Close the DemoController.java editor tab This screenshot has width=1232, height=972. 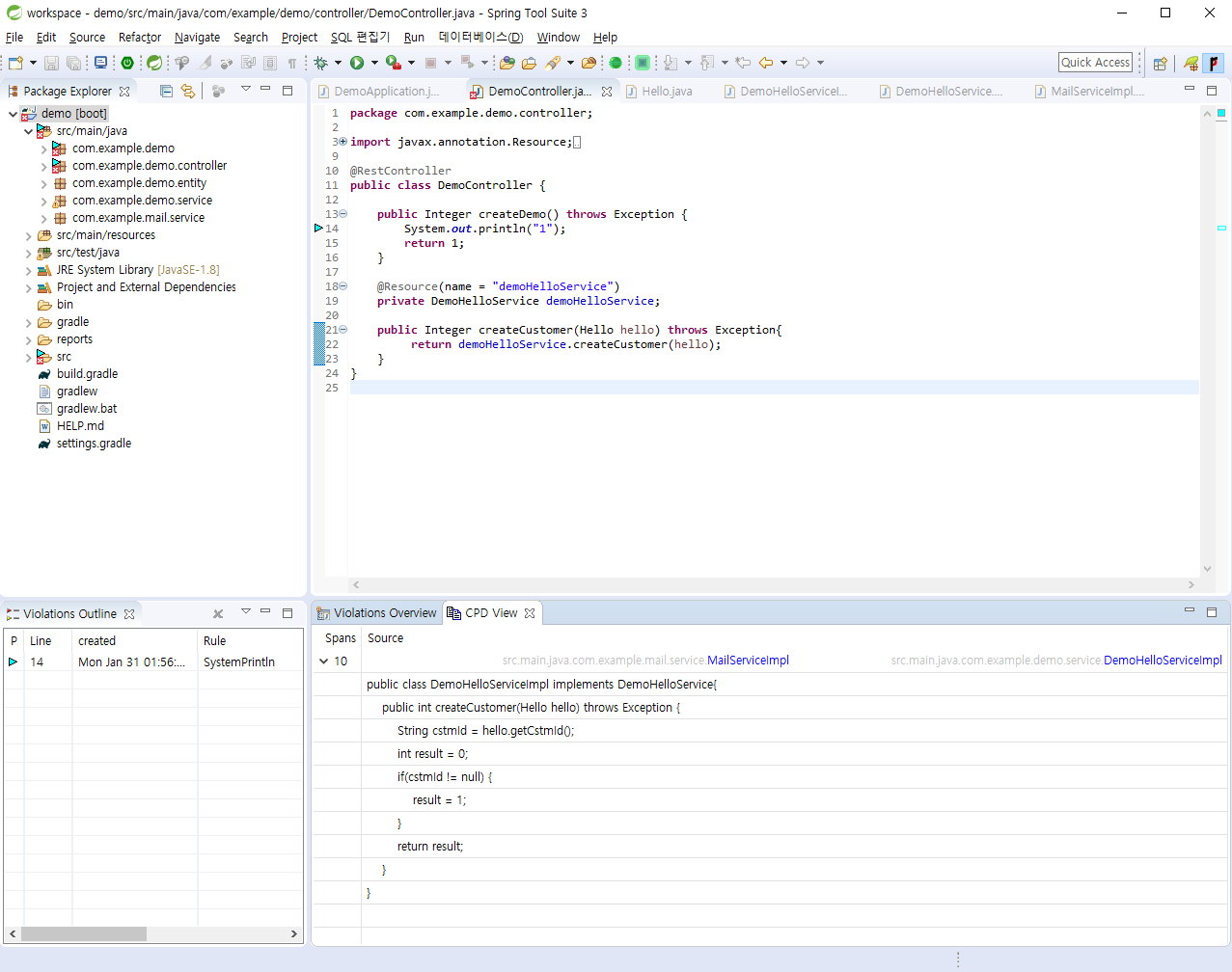(x=607, y=92)
